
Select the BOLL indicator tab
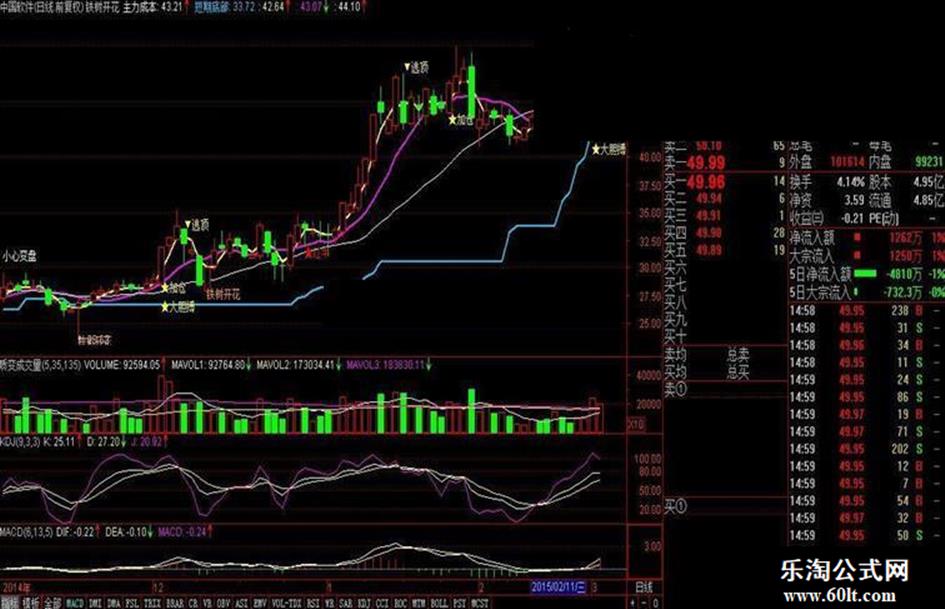(439, 602)
